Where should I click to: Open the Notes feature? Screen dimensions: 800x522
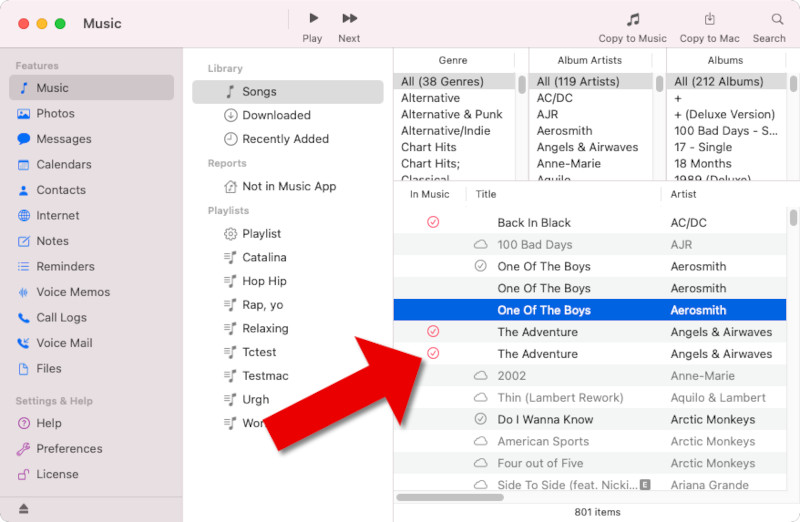[91, 241]
